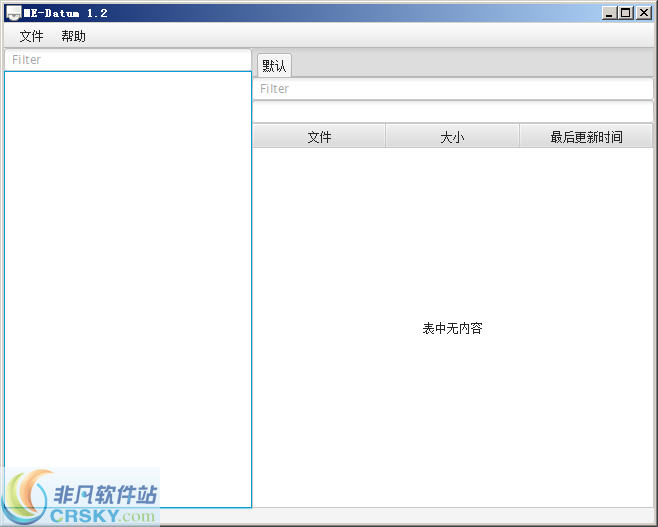The image size is (658, 527).
Task: Focus the left panel Filter field
Action: [x=128, y=60]
